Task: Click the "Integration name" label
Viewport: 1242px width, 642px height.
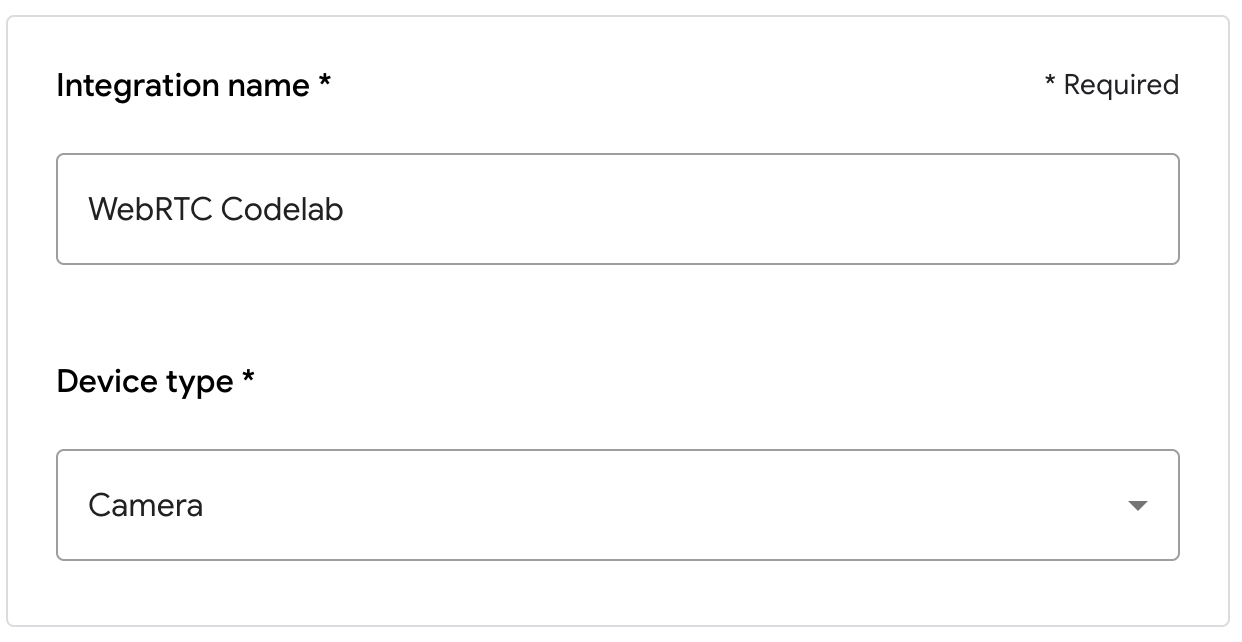Action: click(183, 86)
